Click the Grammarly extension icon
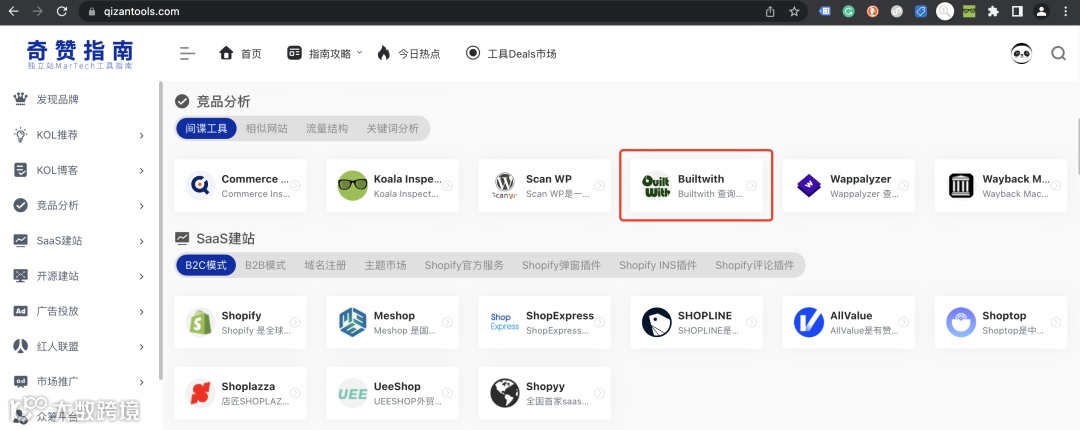 pyautogui.click(x=849, y=11)
